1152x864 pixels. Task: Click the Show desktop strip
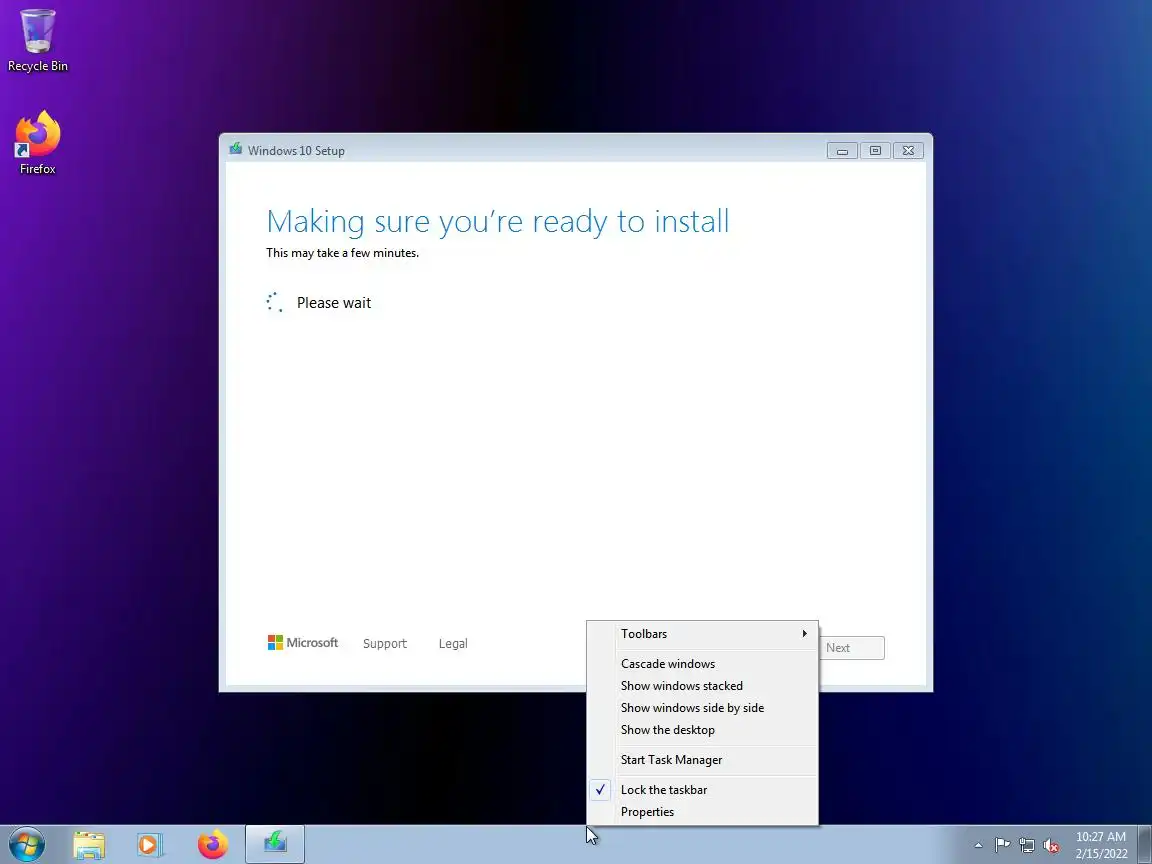1144,844
